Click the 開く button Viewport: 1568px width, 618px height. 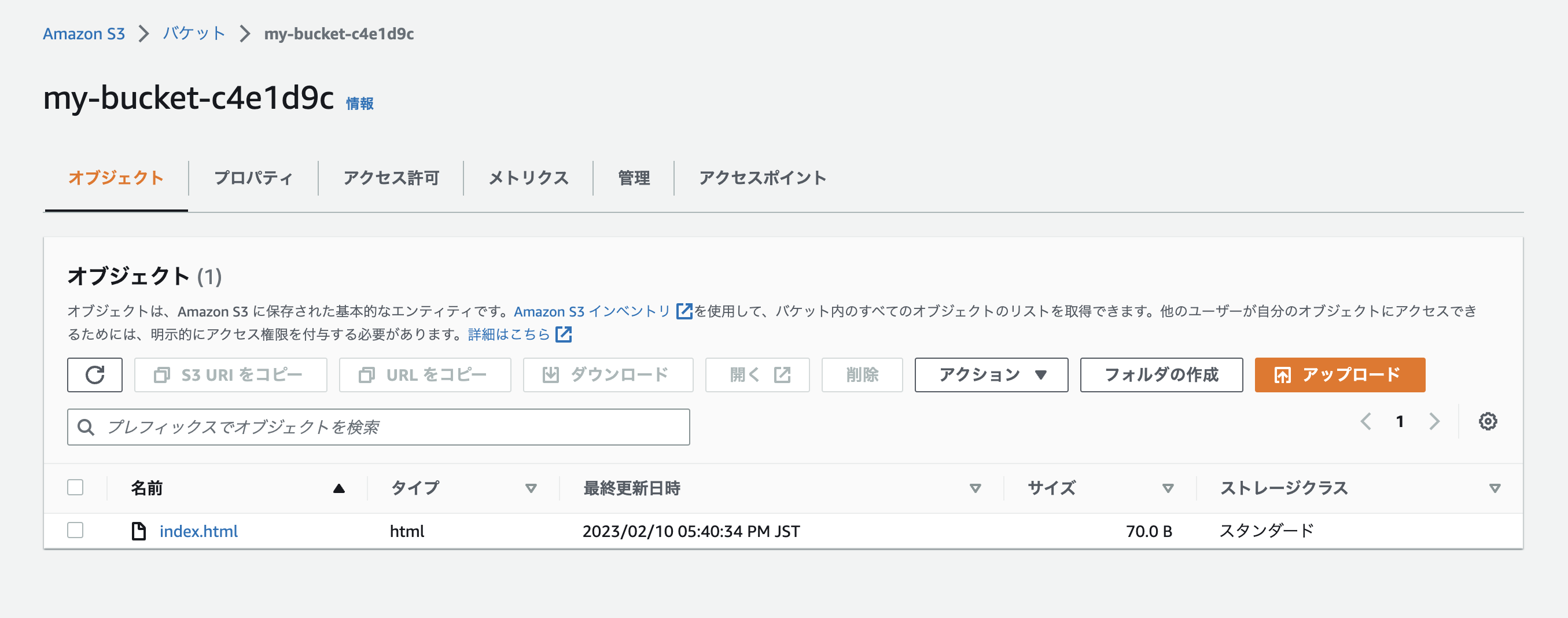click(757, 374)
